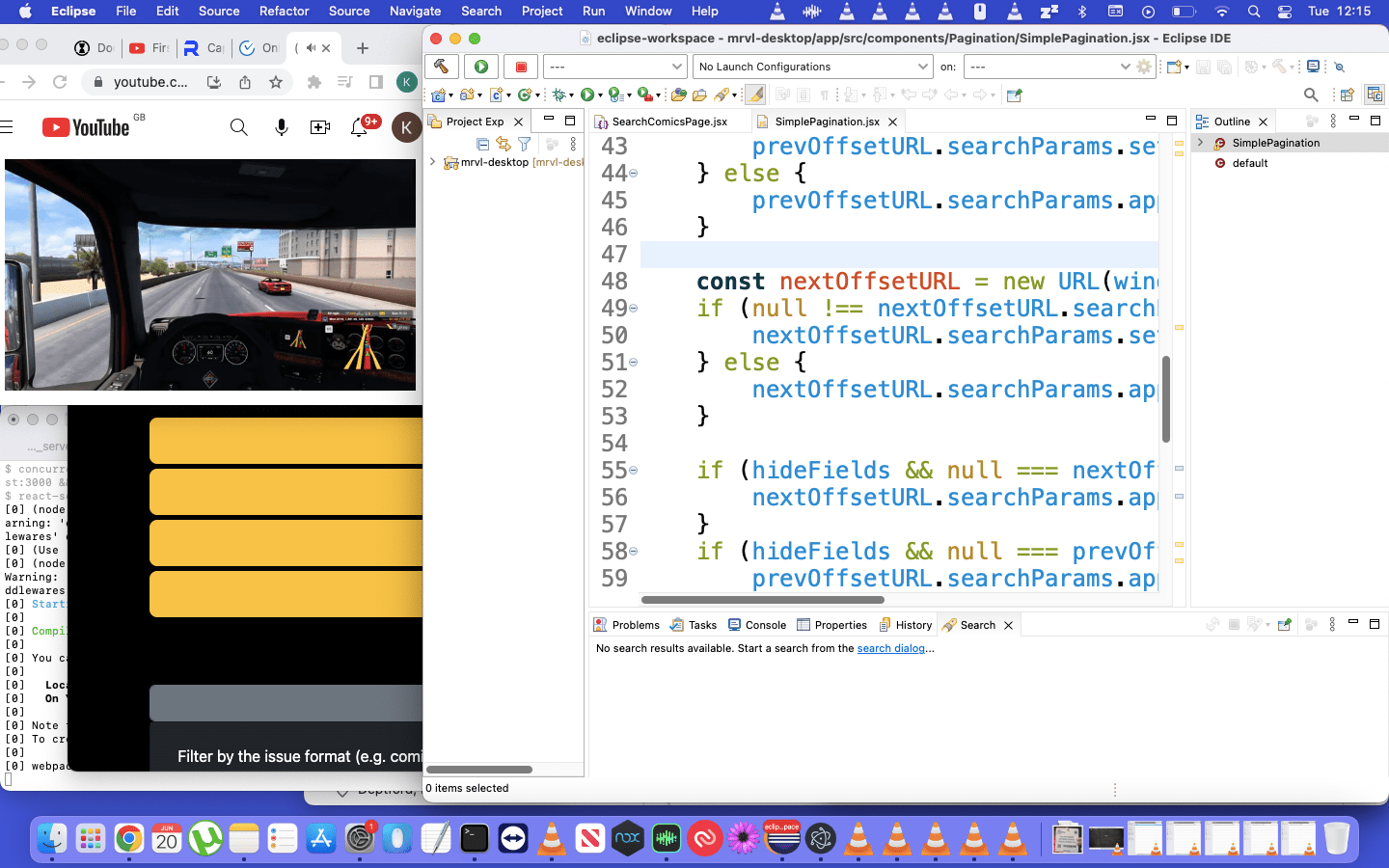Image resolution: width=1389 pixels, height=868 pixels.
Task: Open a new browser tab
Action: pyautogui.click(x=363, y=48)
